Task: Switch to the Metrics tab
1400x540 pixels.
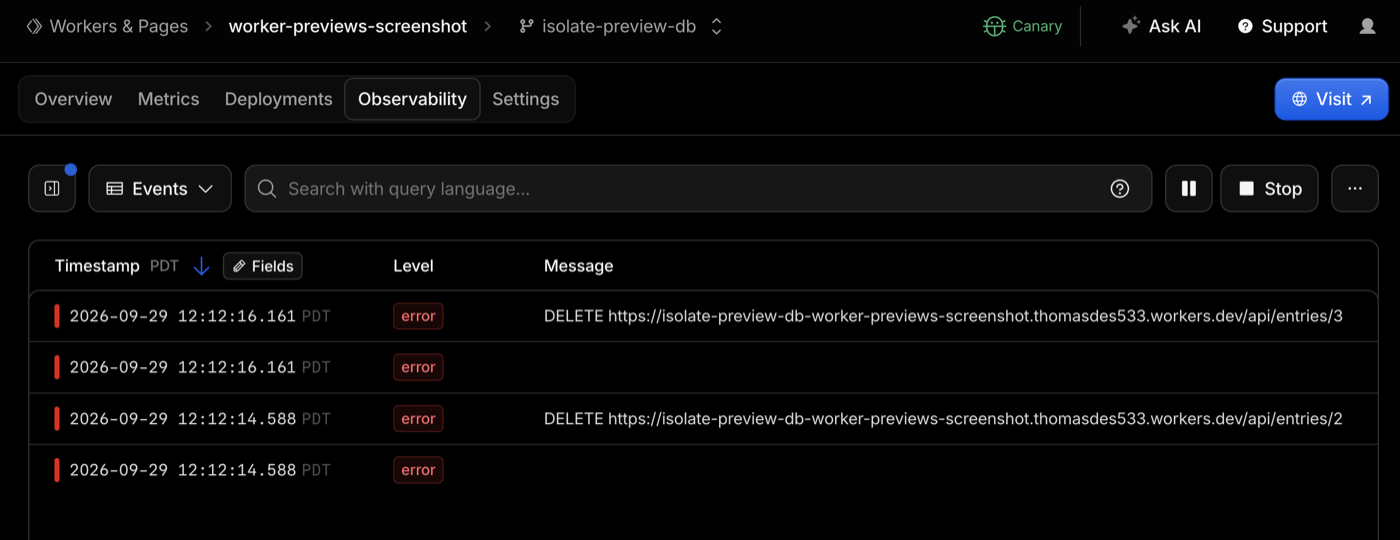Action: 168,99
